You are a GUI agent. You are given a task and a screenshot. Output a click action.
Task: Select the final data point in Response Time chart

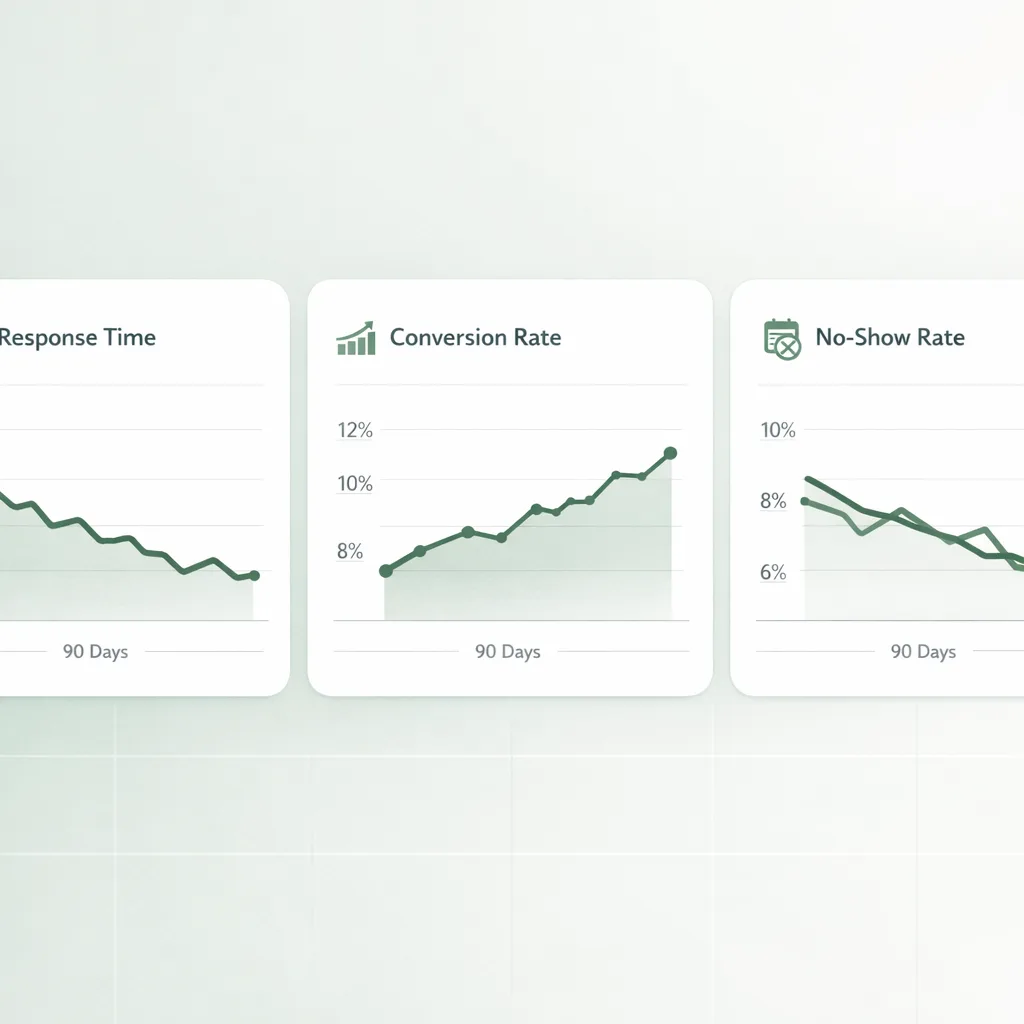pyautogui.click(x=254, y=575)
